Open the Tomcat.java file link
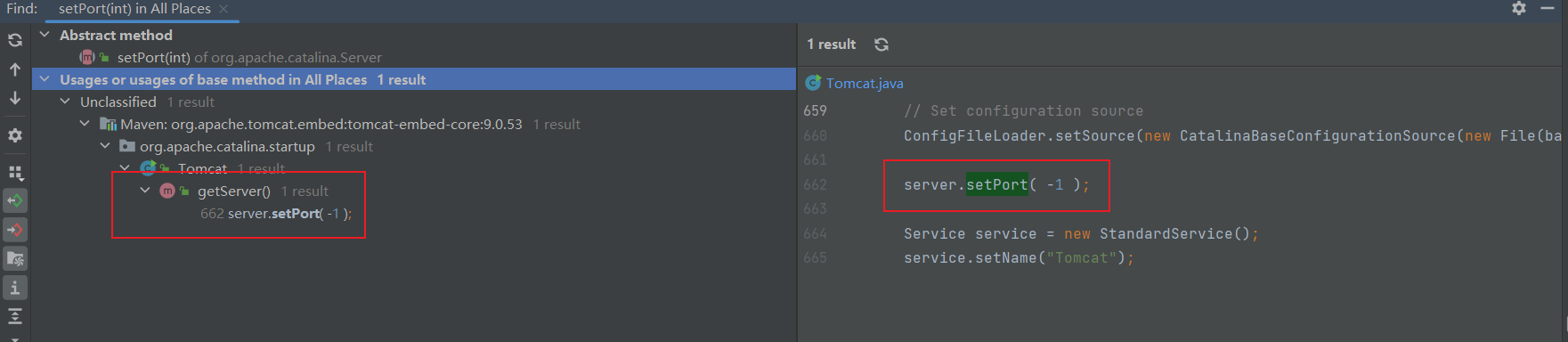 click(x=865, y=83)
